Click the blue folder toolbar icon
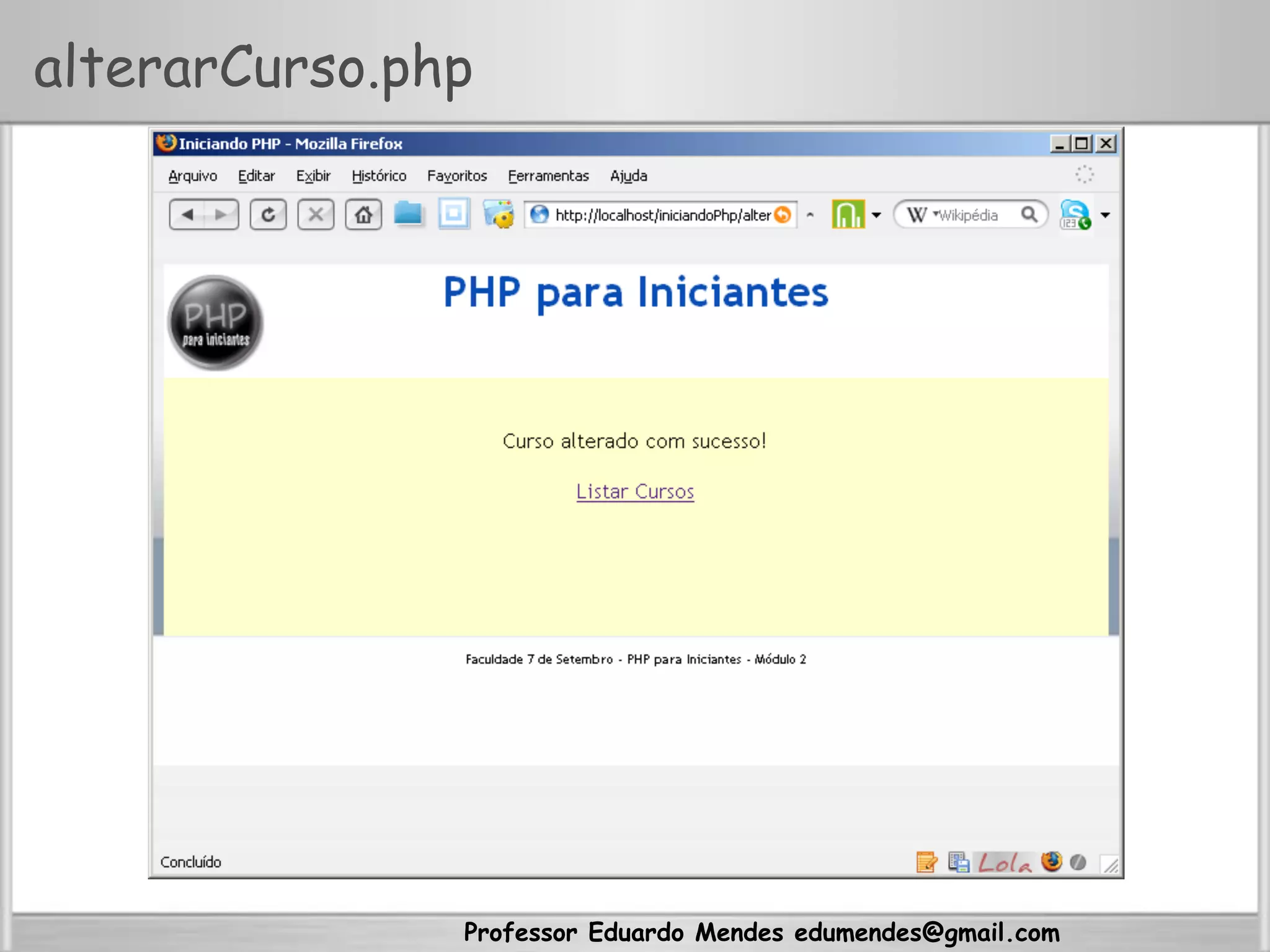1270x952 pixels. coord(408,214)
